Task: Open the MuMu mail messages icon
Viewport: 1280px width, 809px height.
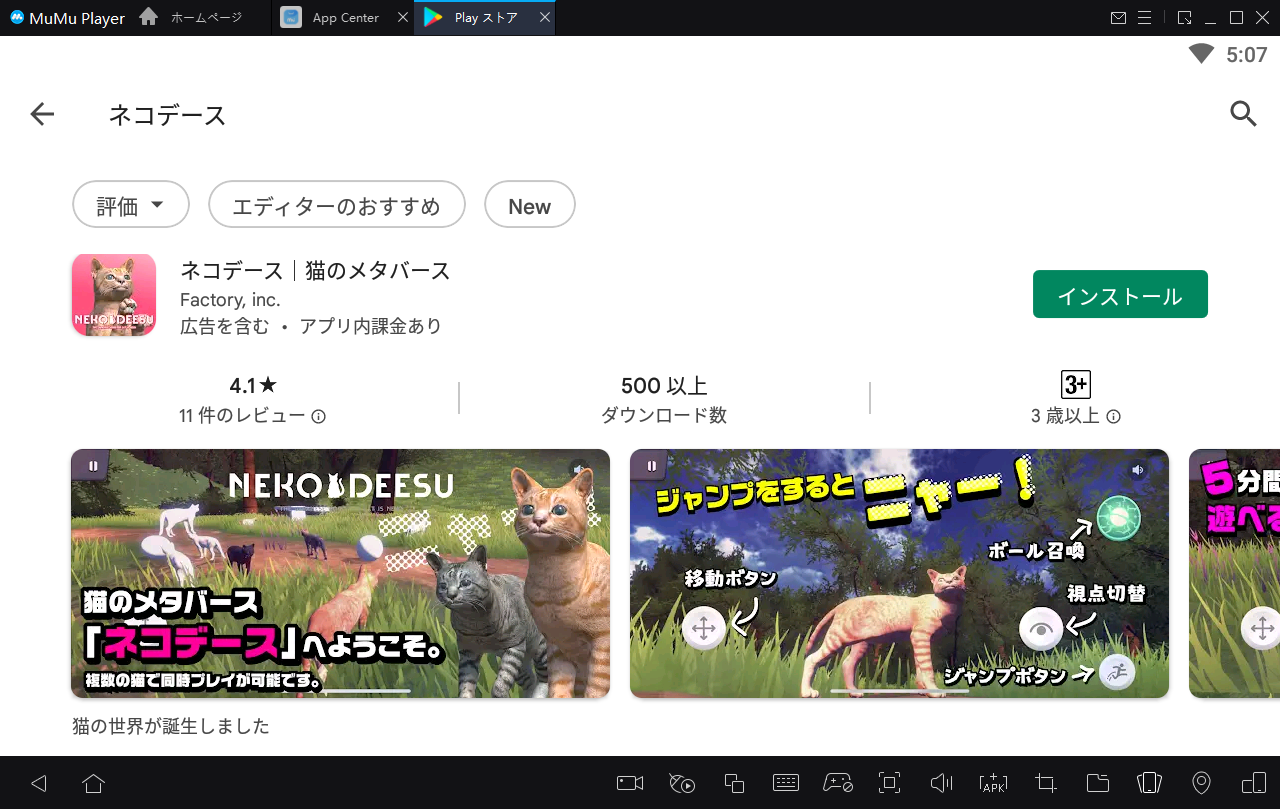Action: point(1119,18)
